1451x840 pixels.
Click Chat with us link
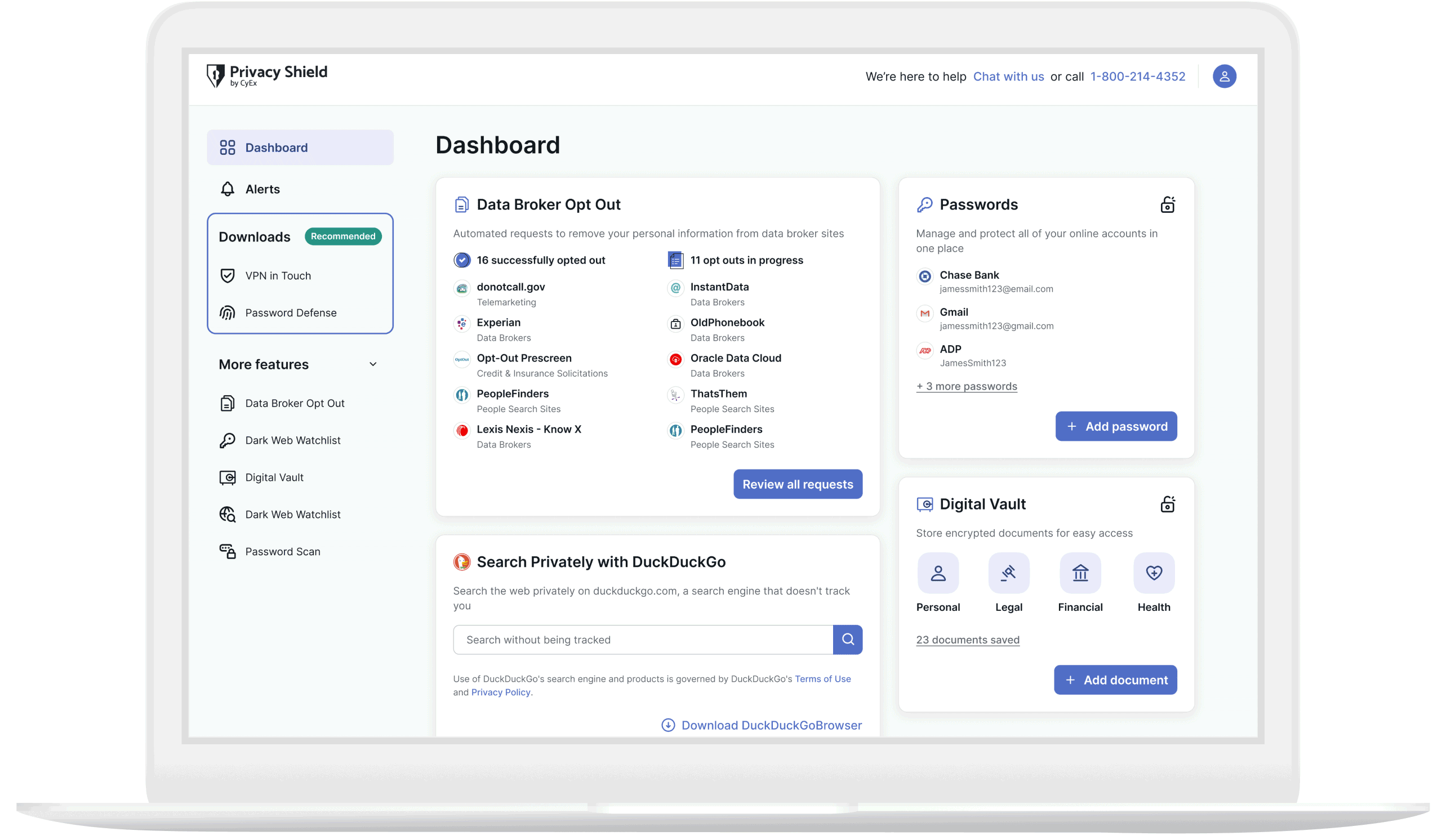(x=1008, y=77)
